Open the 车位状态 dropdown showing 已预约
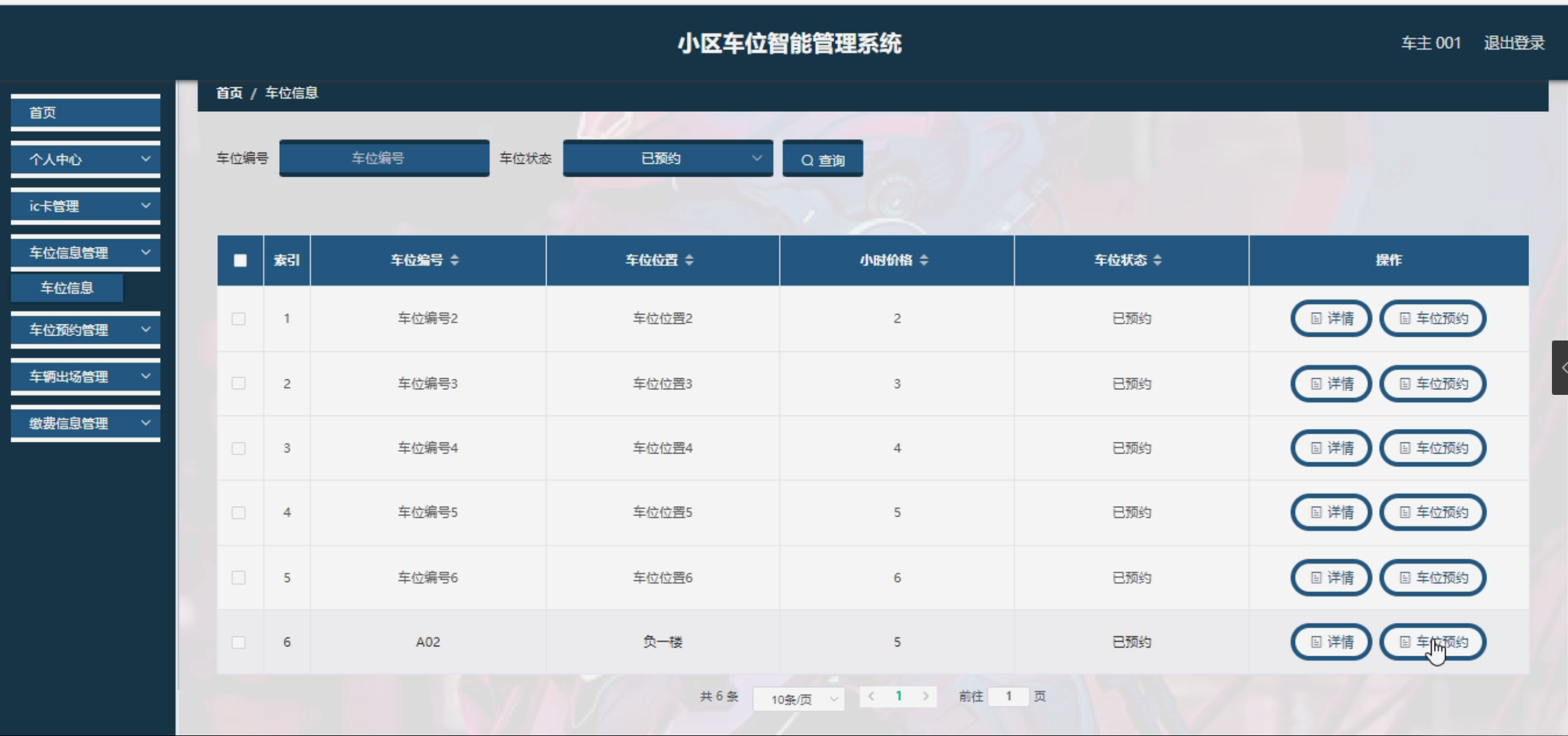This screenshot has width=1568, height=736. pos(668,159)
